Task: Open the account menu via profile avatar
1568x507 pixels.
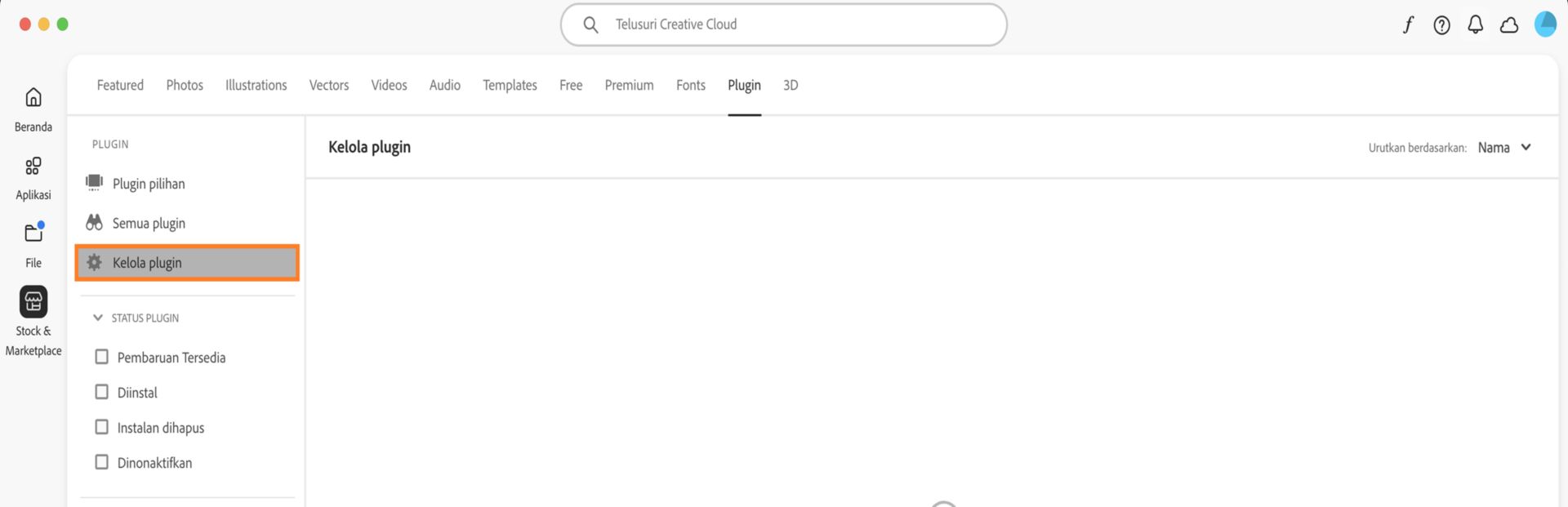Action: [x=1545, y=24]
